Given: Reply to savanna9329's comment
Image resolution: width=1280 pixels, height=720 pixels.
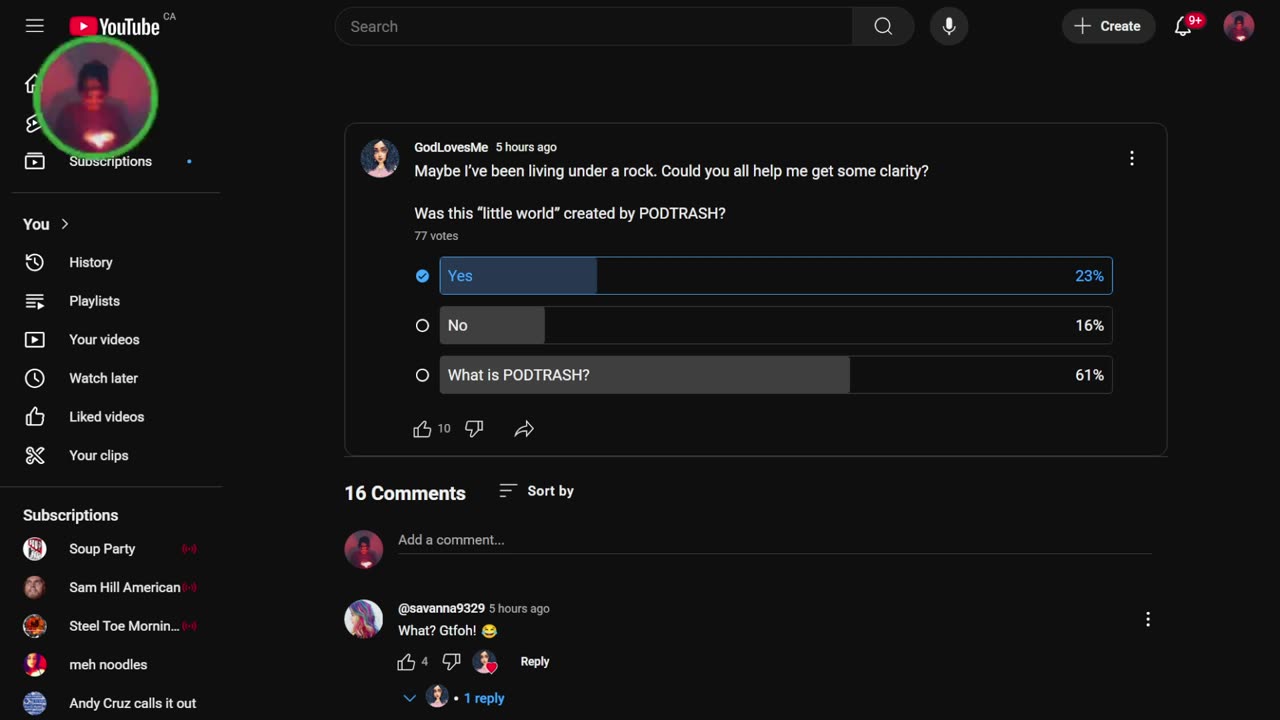Looking at the screenshot, I should point(535,662).
